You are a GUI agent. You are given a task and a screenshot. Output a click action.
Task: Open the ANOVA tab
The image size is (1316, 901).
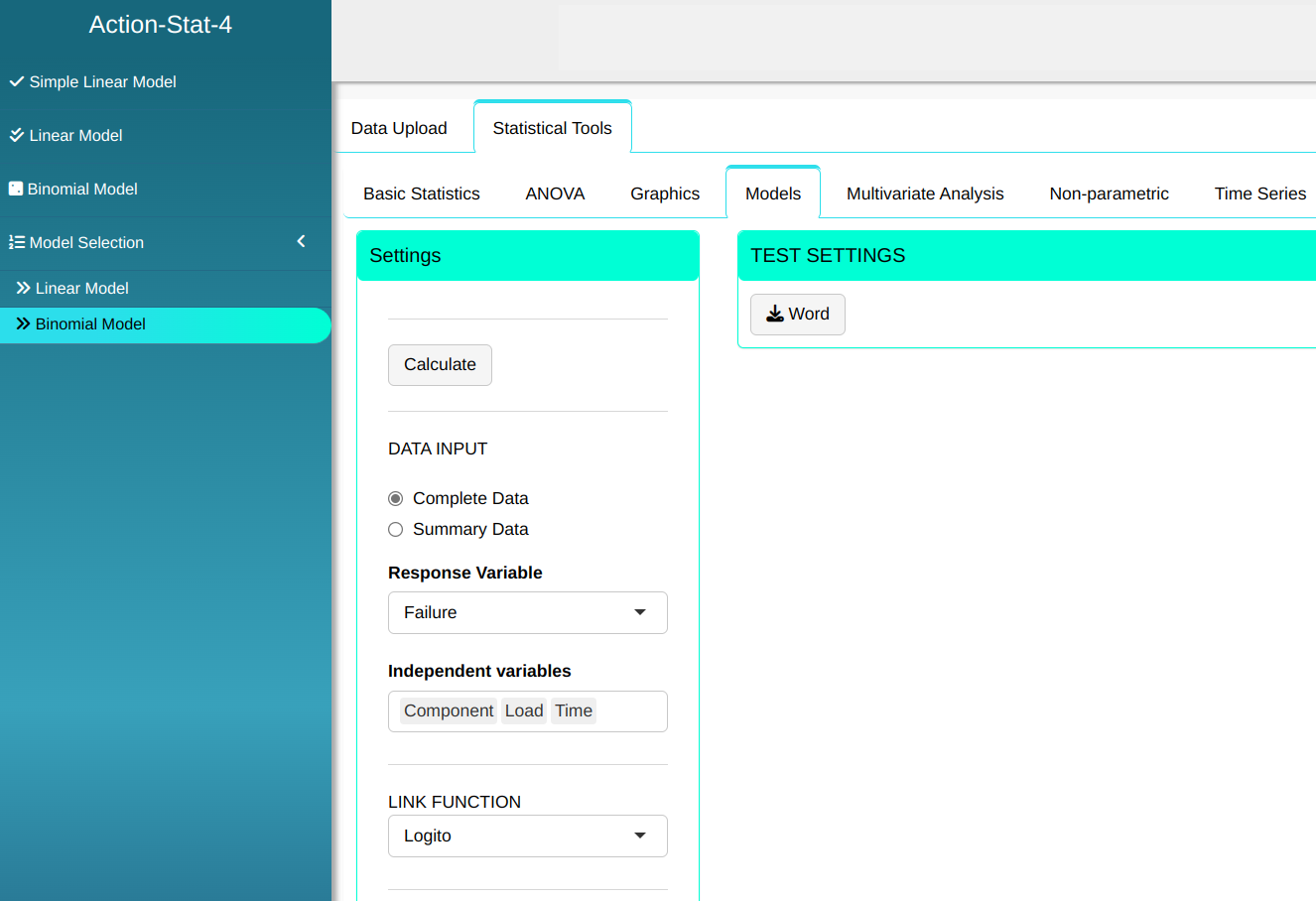tap(555, 194)
